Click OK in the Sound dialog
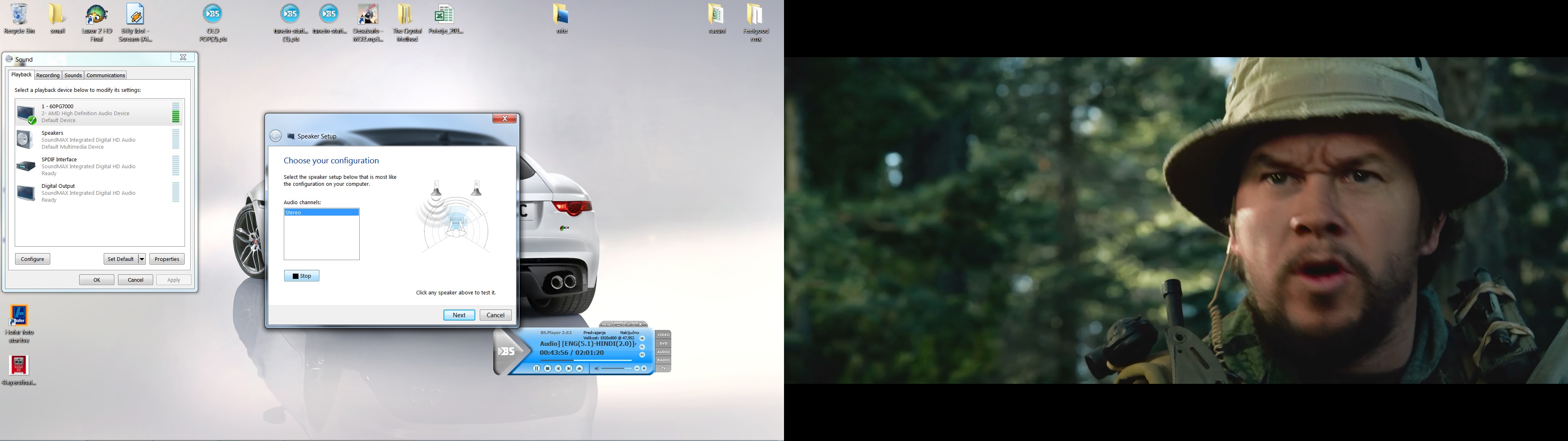Image resolution: width=1568 pixels, height=441 pixels. click(x=97, y=280)
